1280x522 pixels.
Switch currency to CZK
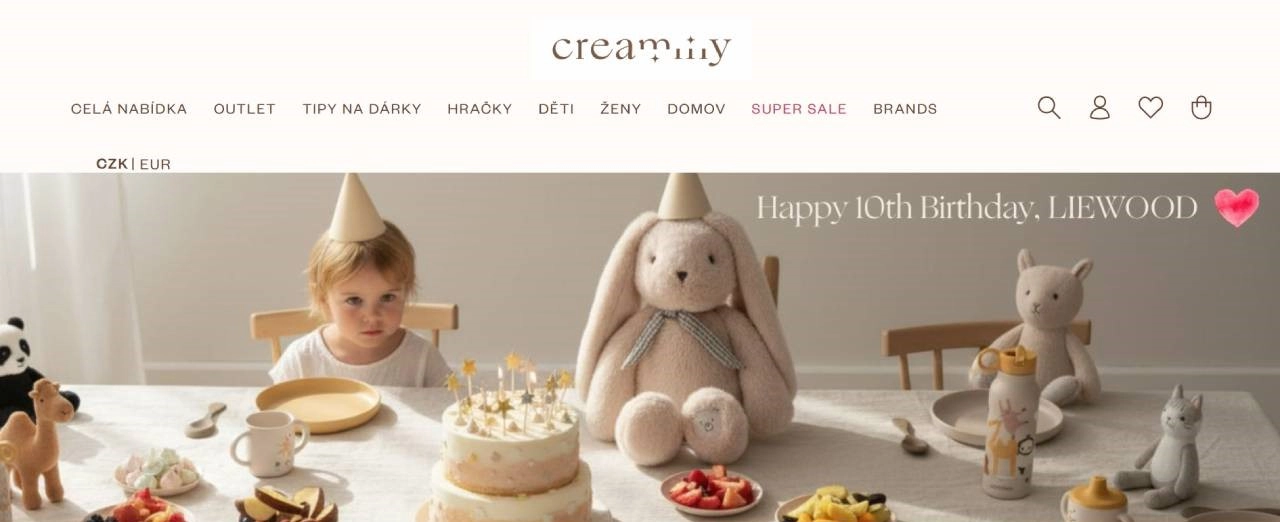click(x=112, y=164)
